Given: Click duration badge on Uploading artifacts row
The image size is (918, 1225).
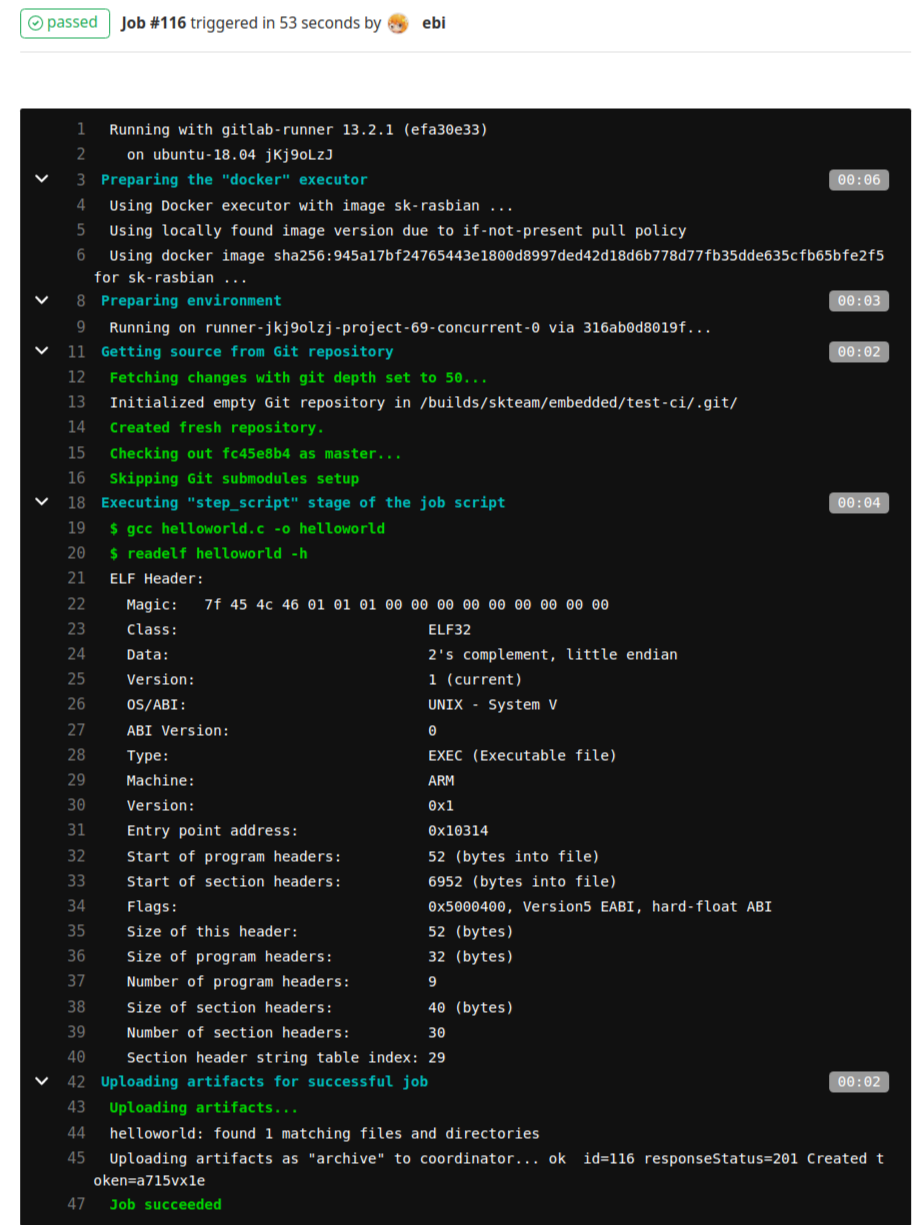Looking at the screenshot, I should tap(858, 1082).
